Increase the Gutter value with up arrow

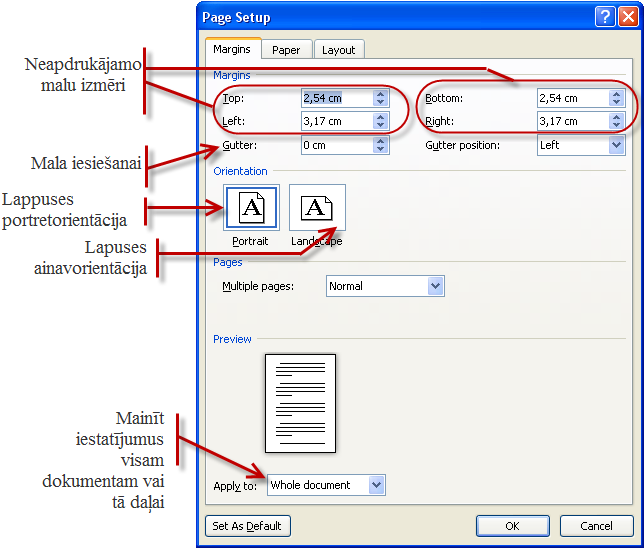pyautogui.click(x=380, y=141)
